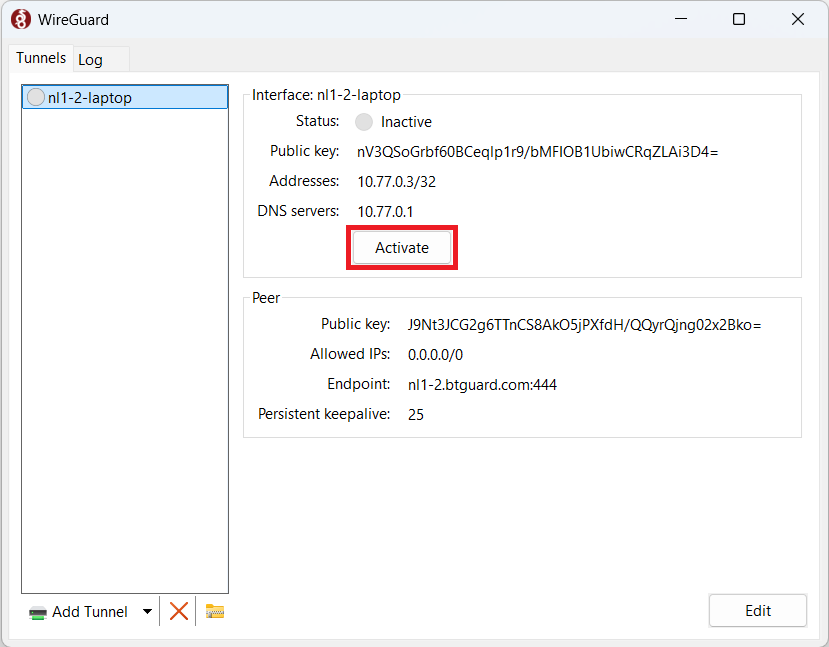Click the WireGuard logo in title bar
829x647 pixels.
21,19
